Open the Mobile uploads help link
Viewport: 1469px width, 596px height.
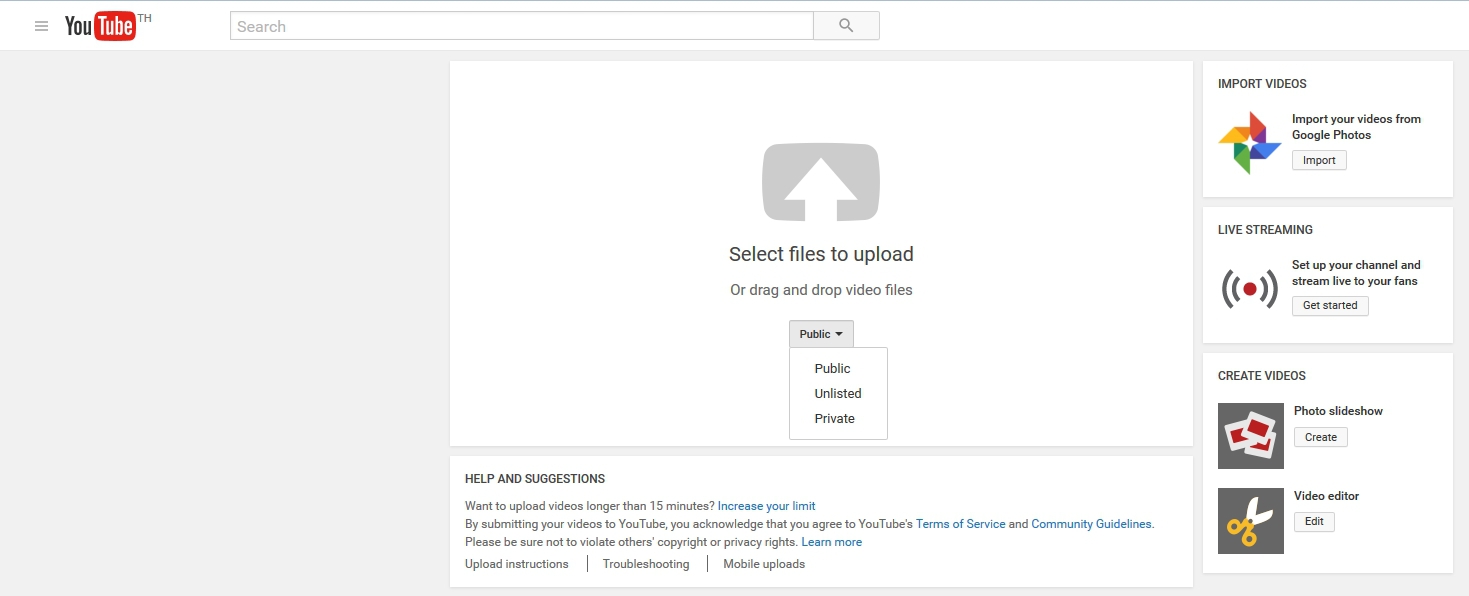764,564
